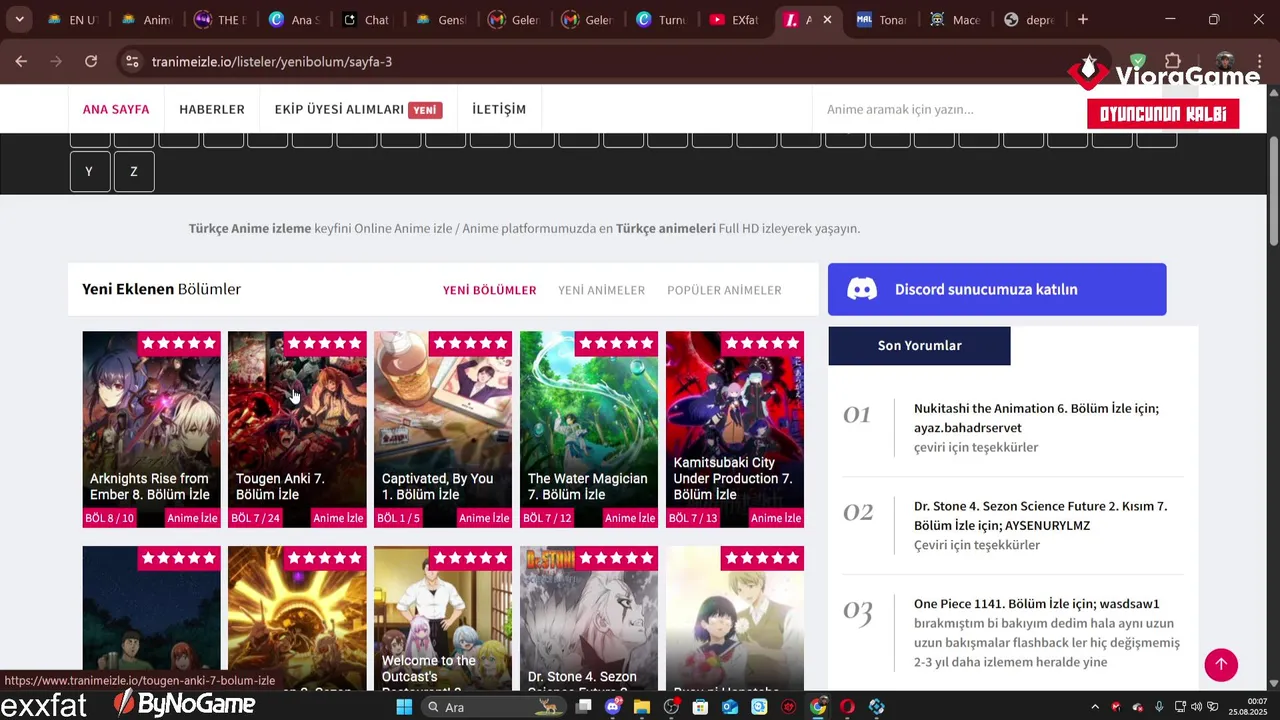The image size is (1280, 720).
Task: Click the taskbar Ara search box
Action: (x=492, y=707)
